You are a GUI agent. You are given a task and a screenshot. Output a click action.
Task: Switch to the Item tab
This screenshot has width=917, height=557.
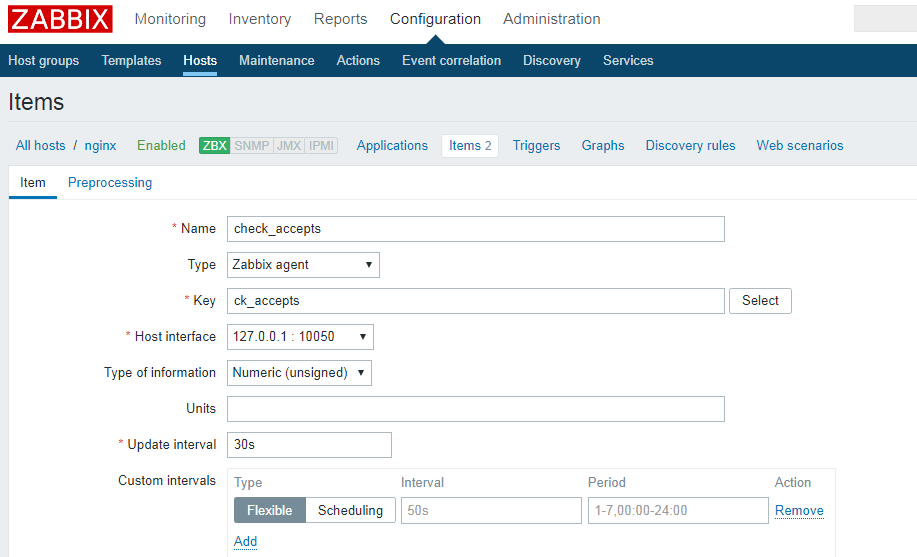[x=33, y=183]
